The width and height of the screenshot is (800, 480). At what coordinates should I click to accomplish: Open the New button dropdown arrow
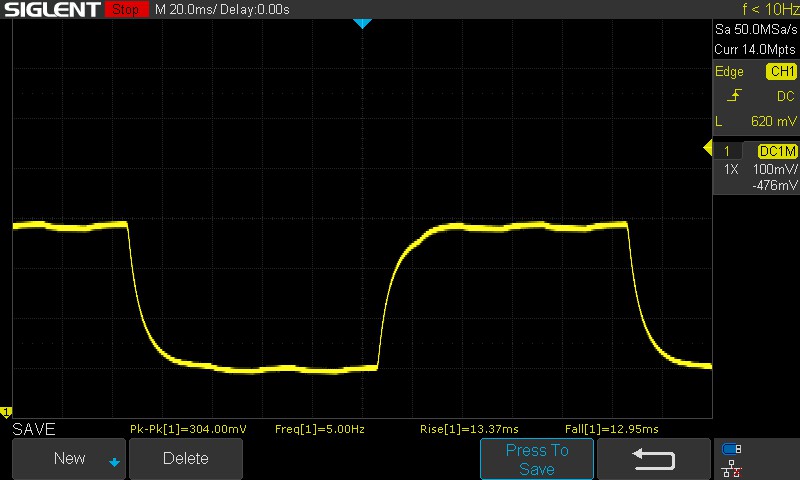coord(114,462)
